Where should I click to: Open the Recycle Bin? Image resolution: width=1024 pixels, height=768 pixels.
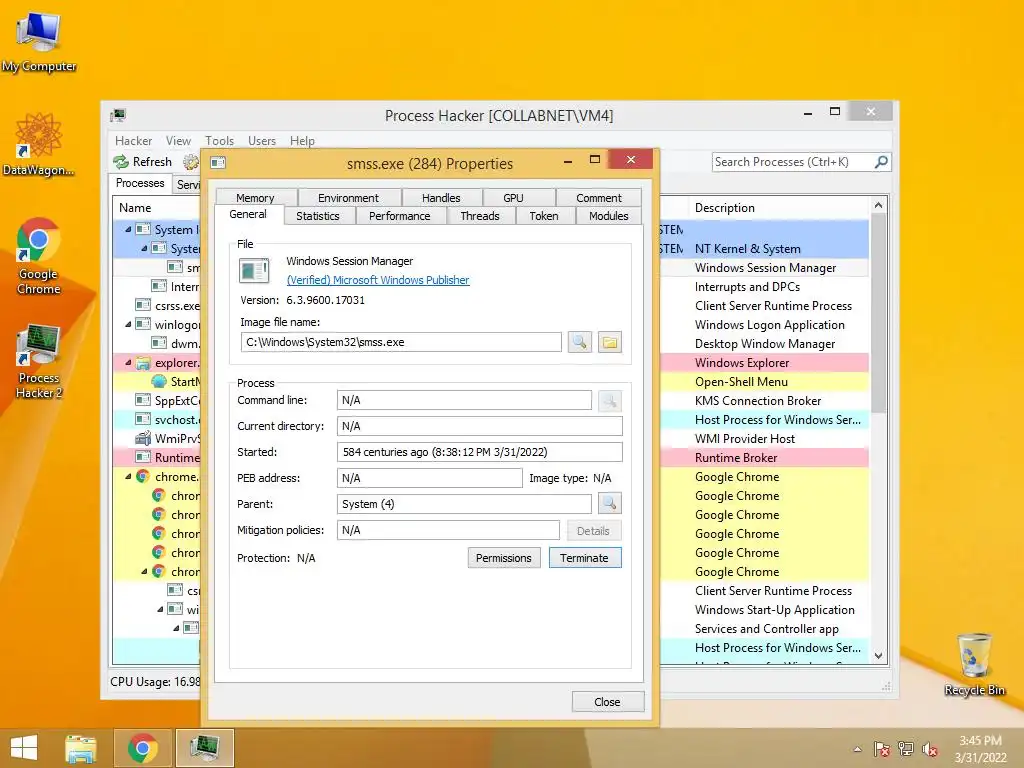click(974, 664)
